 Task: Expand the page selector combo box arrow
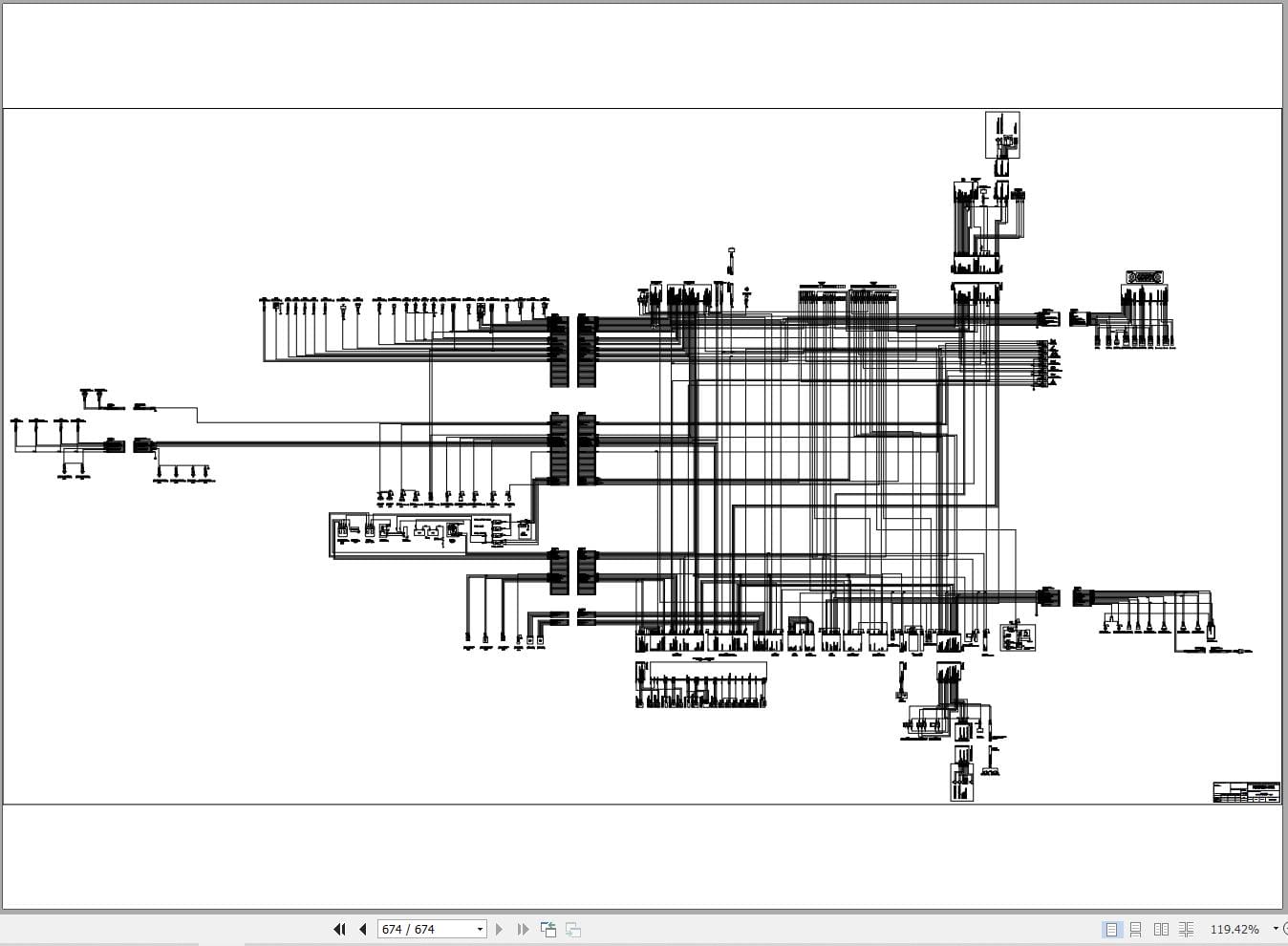click(x=479, y=929)
